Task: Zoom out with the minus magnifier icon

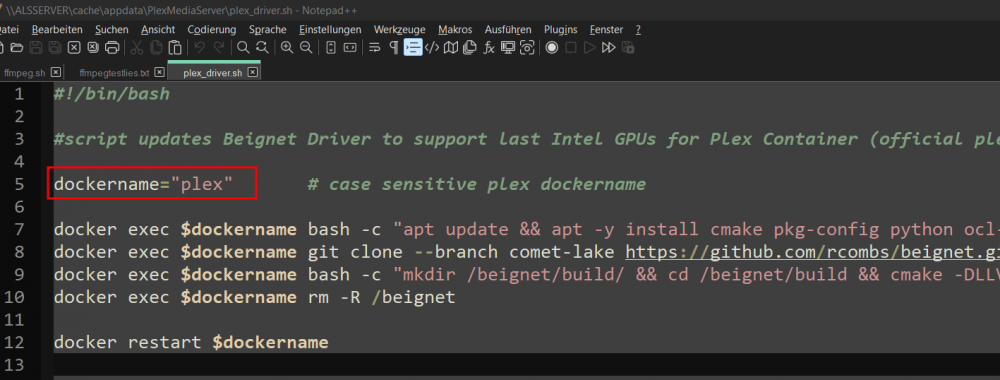Action: [x=306, y=47]
